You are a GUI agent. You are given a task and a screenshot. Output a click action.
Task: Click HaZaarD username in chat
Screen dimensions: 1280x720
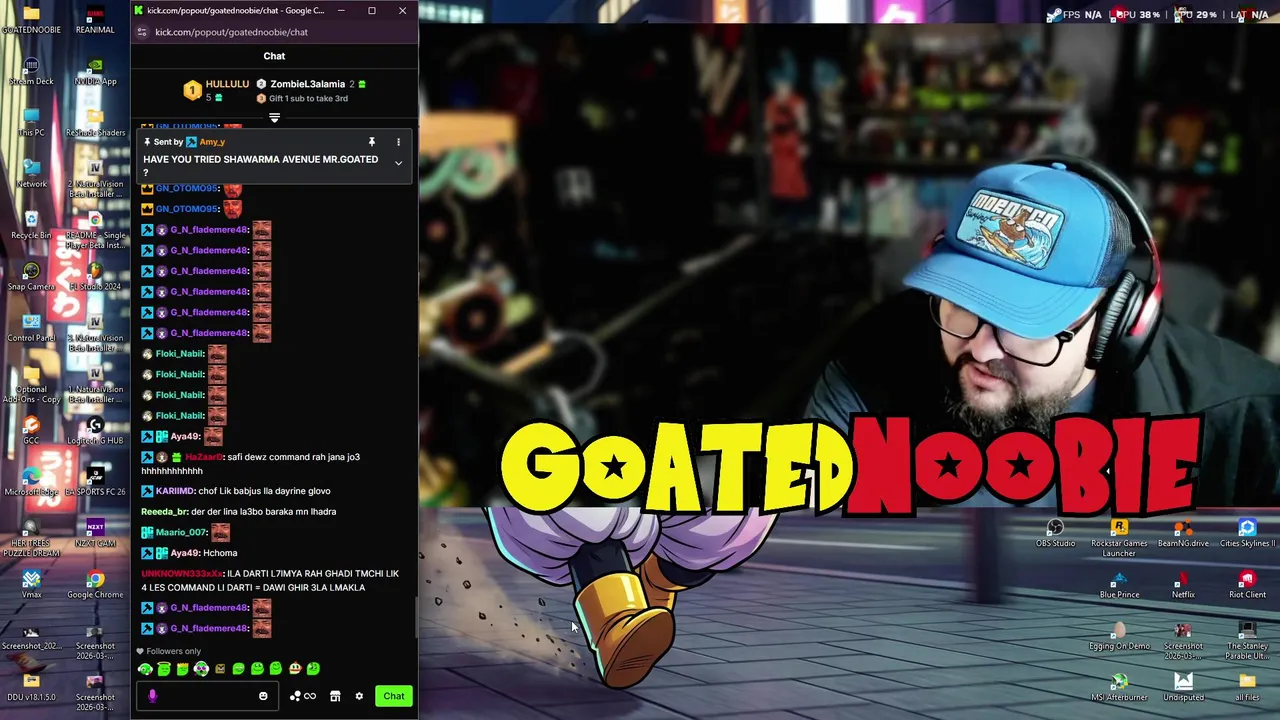click(205, 457)
